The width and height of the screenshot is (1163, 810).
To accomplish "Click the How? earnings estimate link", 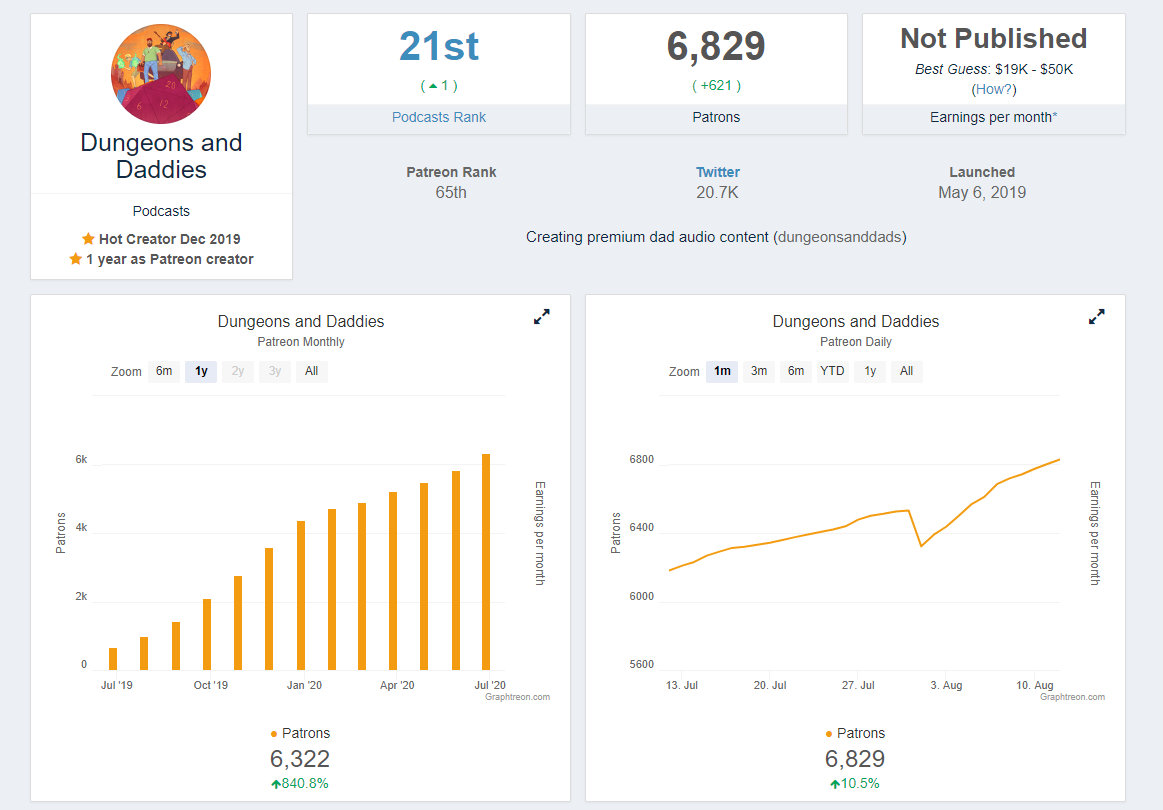I will [994, 89].
